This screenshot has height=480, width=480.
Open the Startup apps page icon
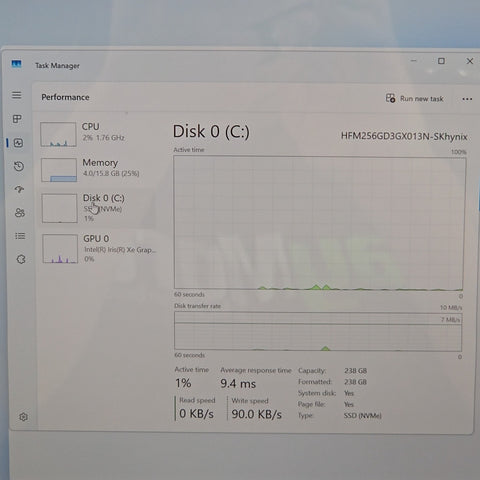coord(19,189)
